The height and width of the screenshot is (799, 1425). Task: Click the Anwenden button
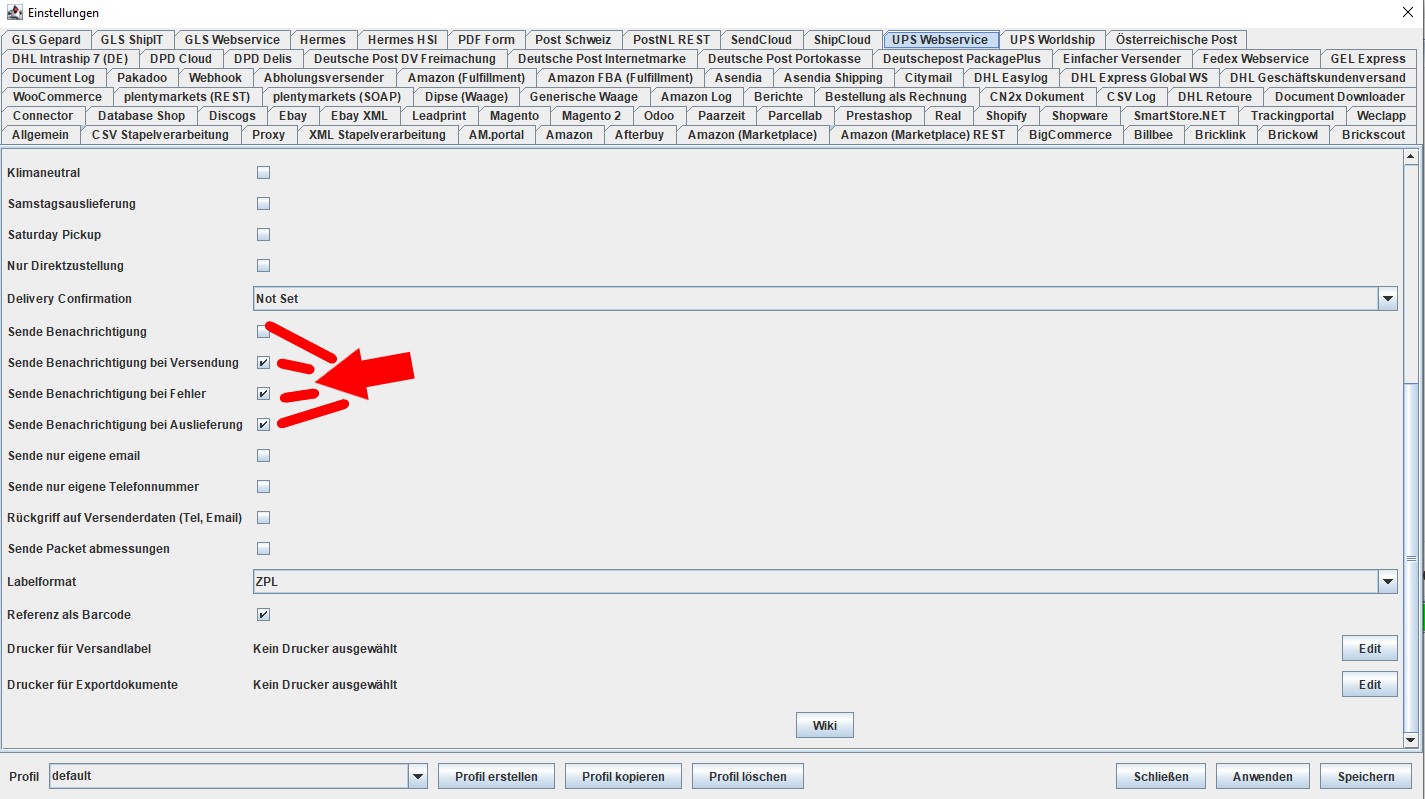pyautogui.click(x=1263, y=777)
